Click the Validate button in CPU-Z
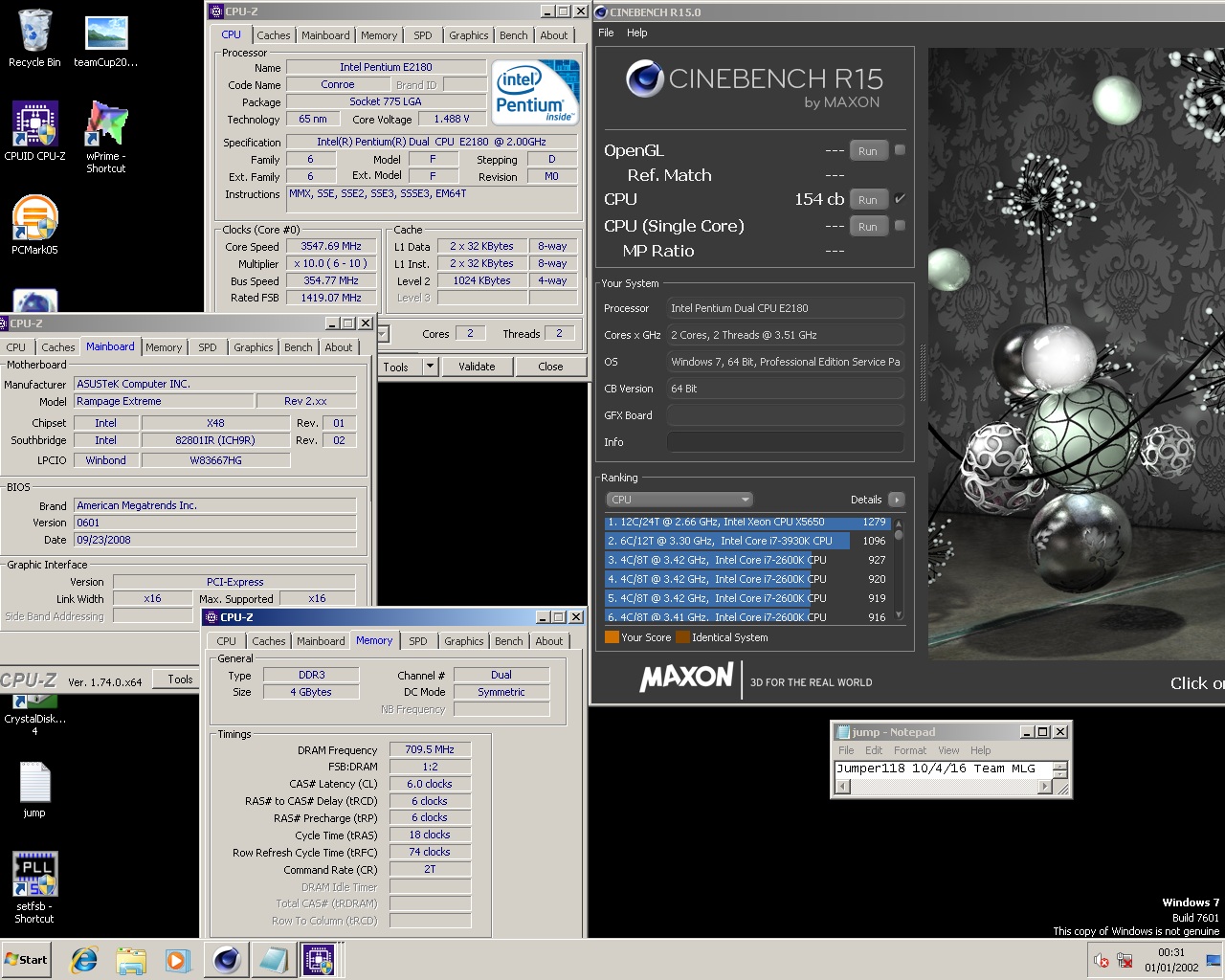This screenshot has width=1225, height=980. (x=477, y=367)
